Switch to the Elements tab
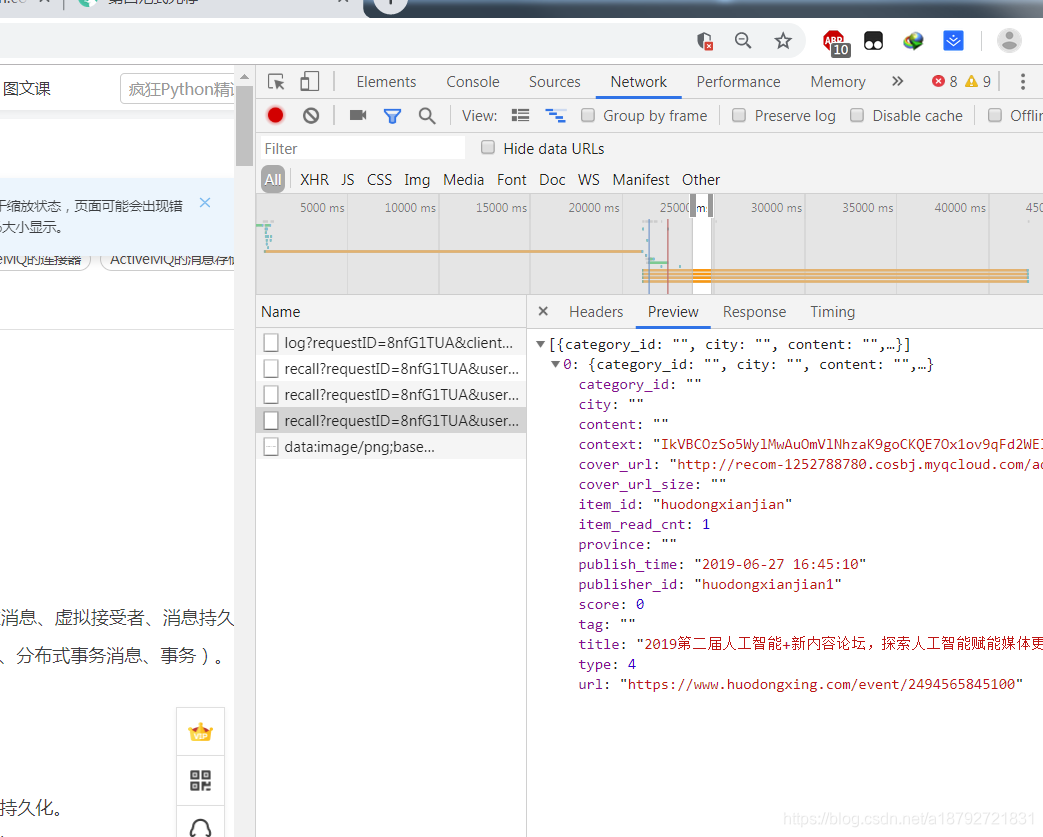 point(386,82)
